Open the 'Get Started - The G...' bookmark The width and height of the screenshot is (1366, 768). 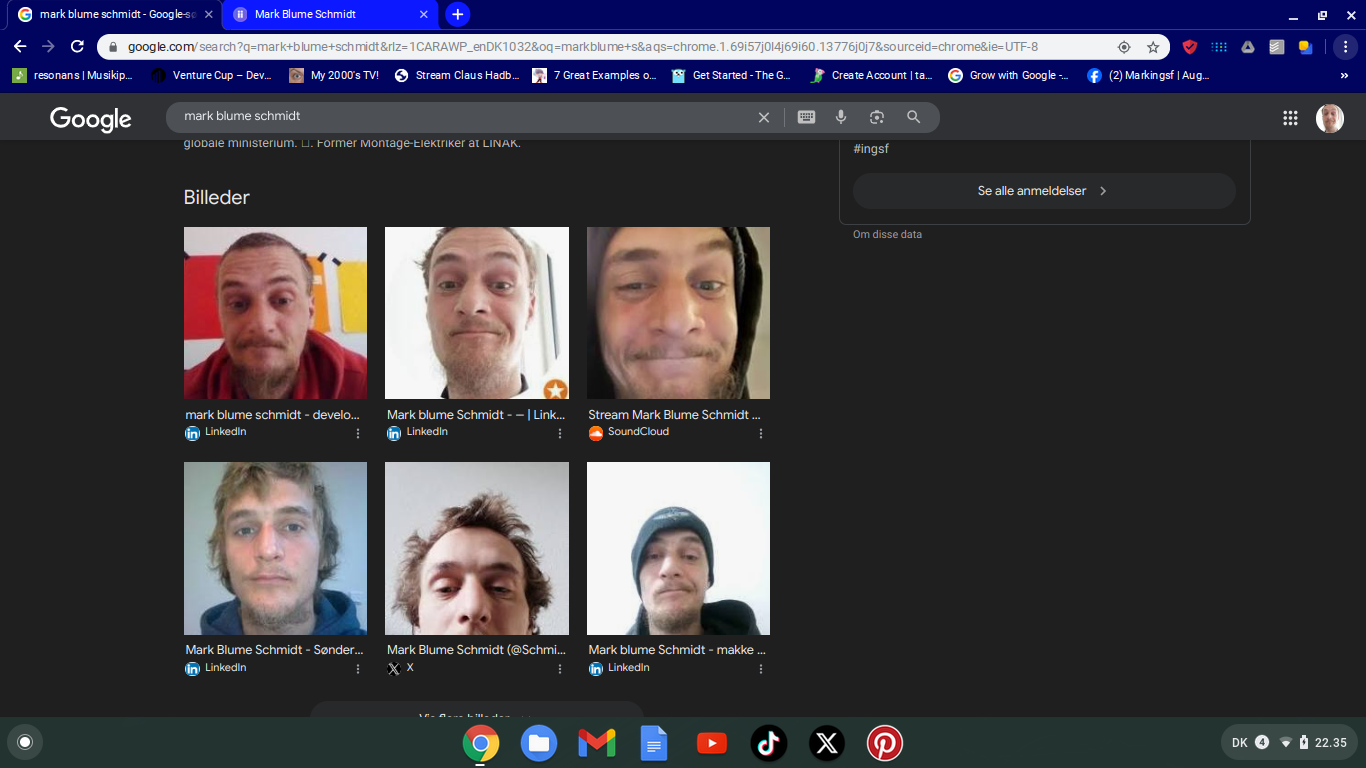coord(733,75)
